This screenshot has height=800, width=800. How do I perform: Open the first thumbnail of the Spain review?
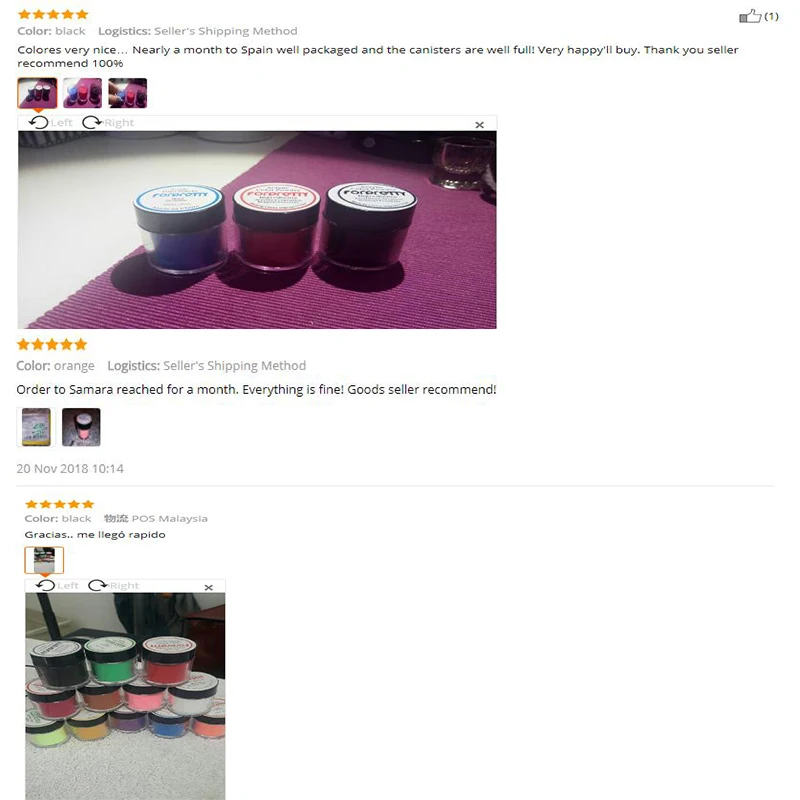pyautogui.click(x=37, y=93)
